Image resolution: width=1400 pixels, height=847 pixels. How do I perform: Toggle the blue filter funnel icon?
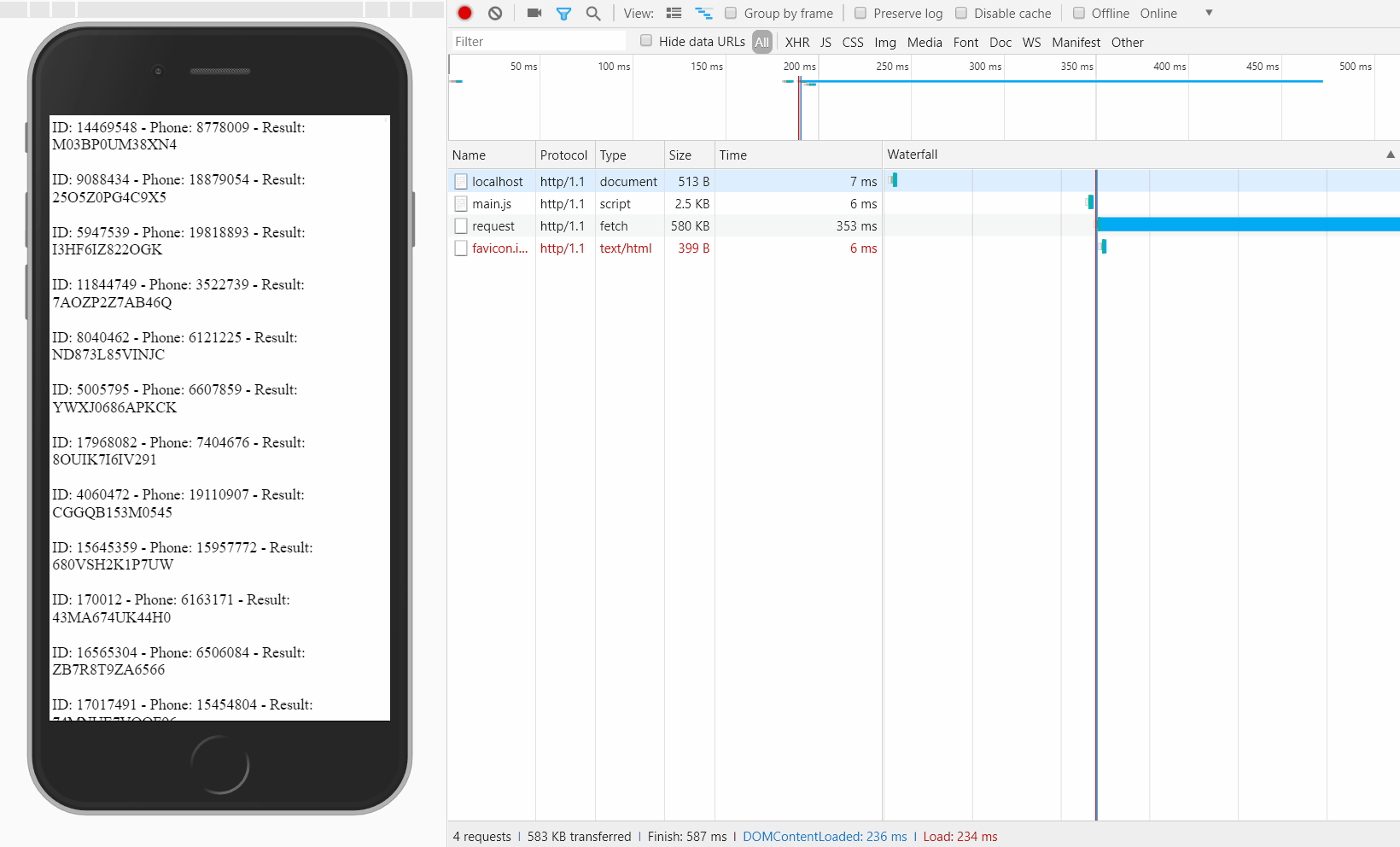pyautogui.click(x=563, y=14)
